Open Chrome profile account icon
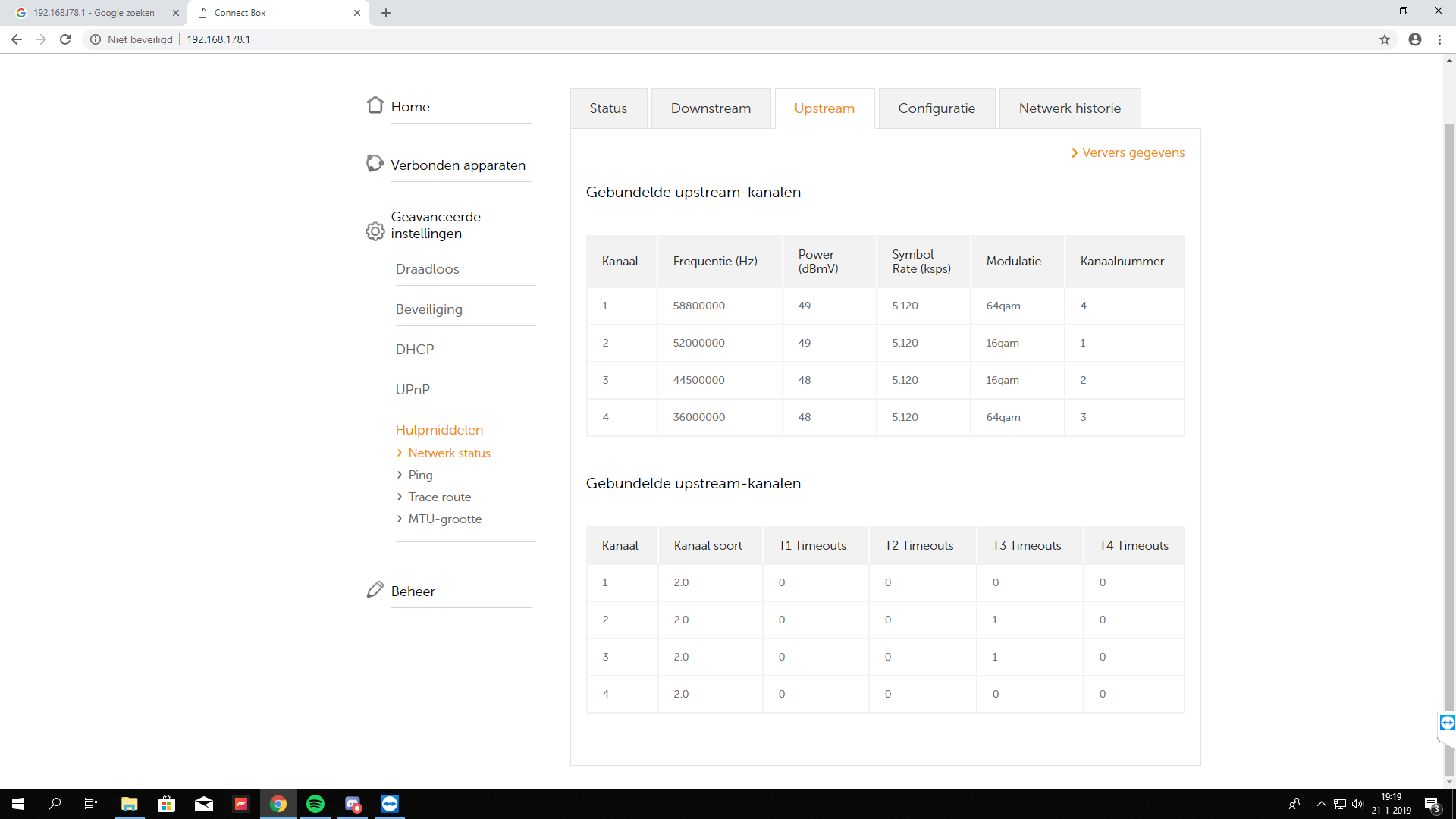1456x819 pixels. click(1415, 39)
